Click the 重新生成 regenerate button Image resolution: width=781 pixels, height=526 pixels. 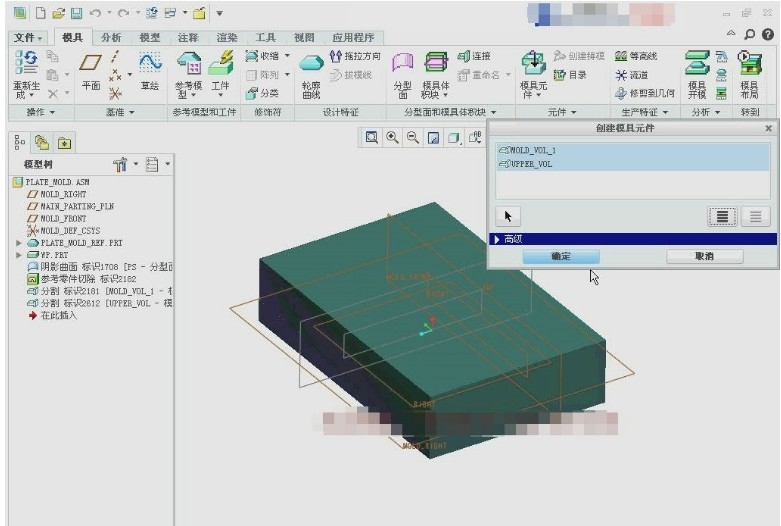[x=26, y=74]
